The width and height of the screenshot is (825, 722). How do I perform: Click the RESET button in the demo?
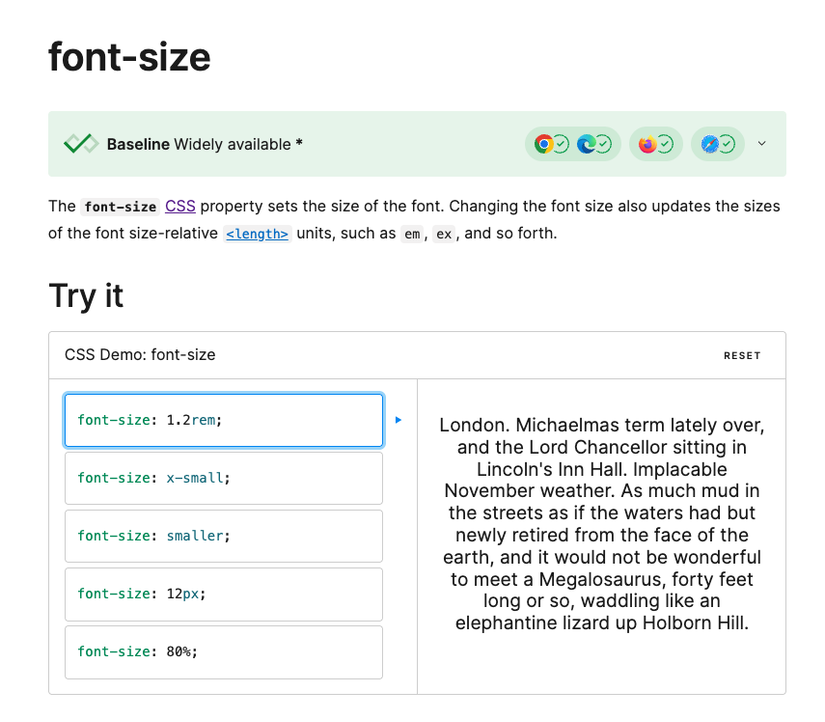tap(742, 355)
